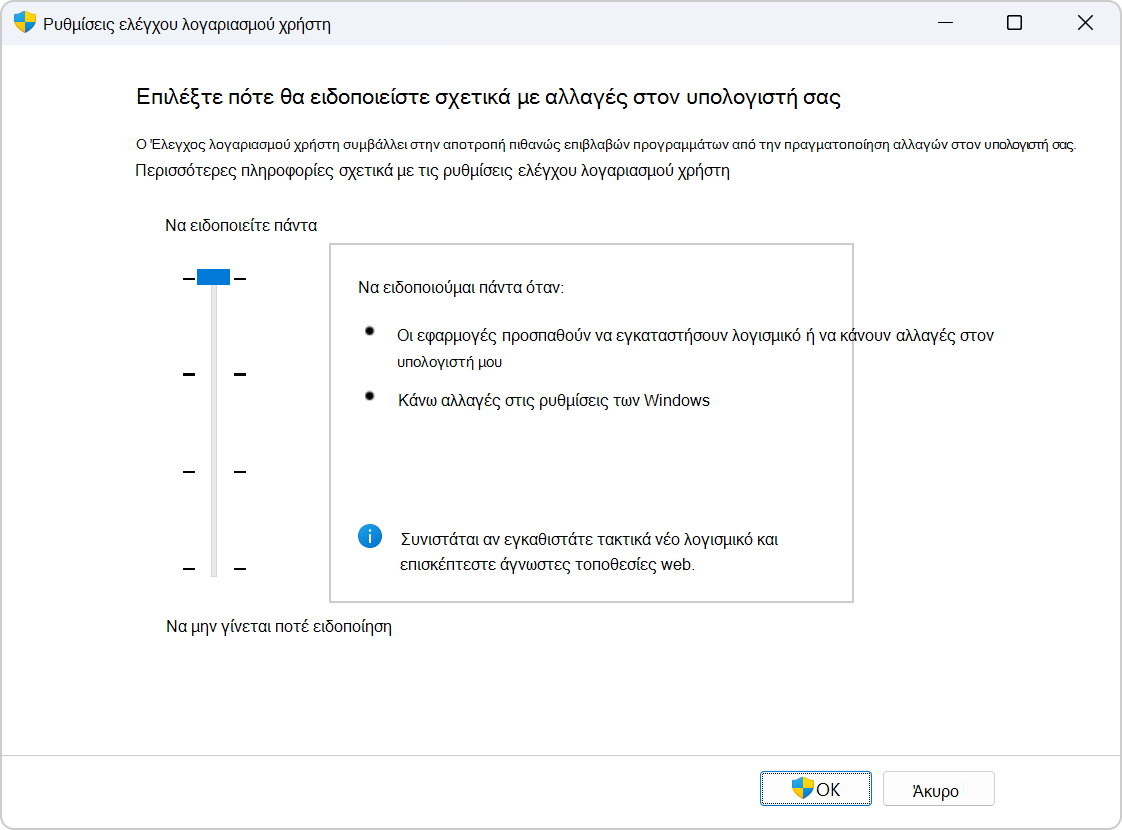Confirm settings with the OK button

pyautogui.click(x=816, y=788)
